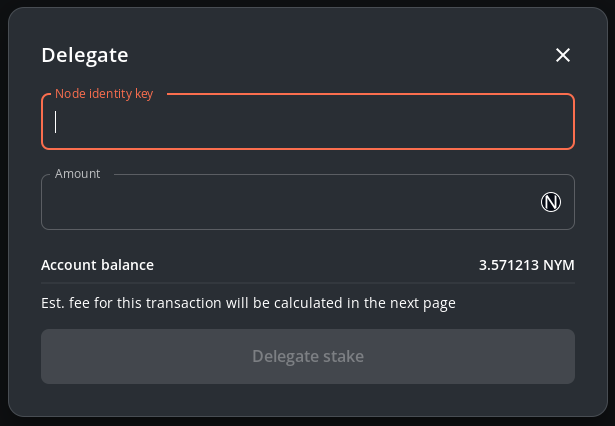Click the "Delegate" dialog title
Screen dimensions: 615x426
(84, 56)
